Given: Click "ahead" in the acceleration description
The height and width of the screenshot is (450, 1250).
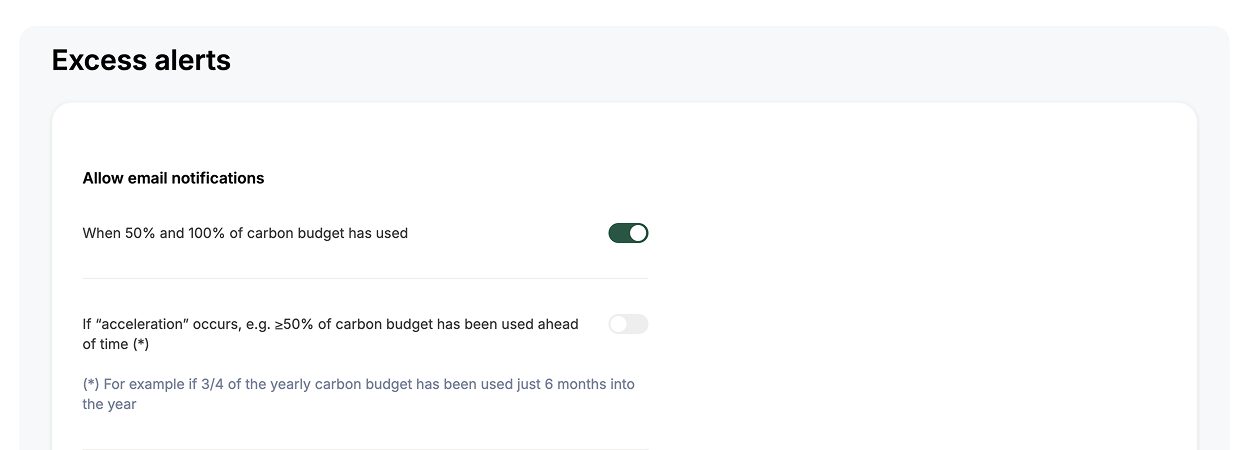Looking at the screenshot, I should [558, 324].
